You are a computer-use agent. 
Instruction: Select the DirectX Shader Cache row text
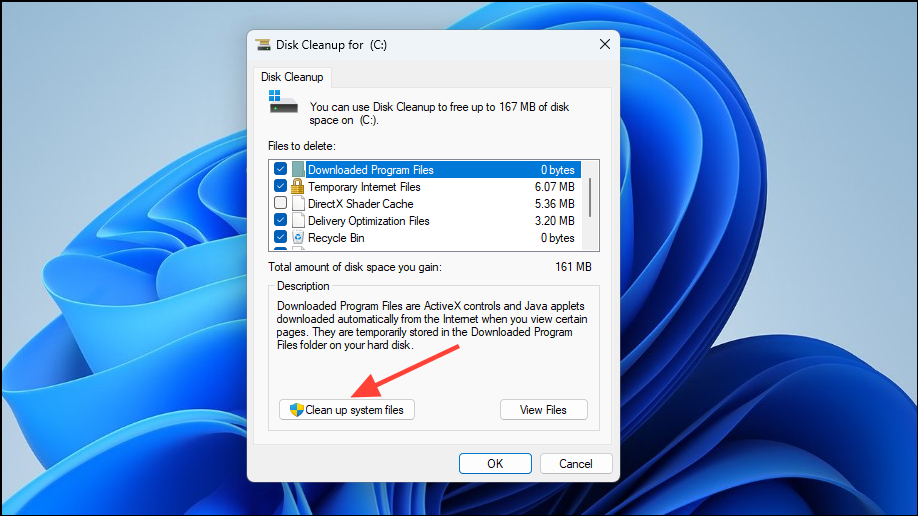point(361,204)
